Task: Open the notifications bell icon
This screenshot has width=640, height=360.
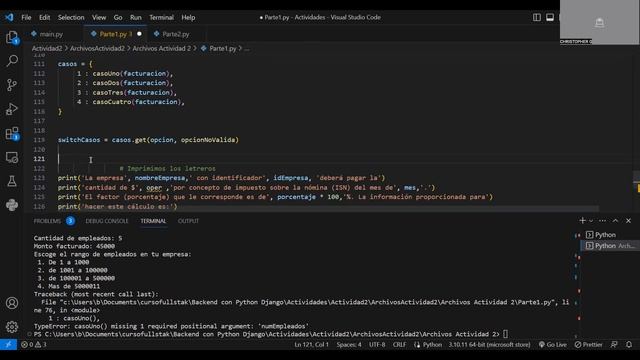Action: point(629,344)
